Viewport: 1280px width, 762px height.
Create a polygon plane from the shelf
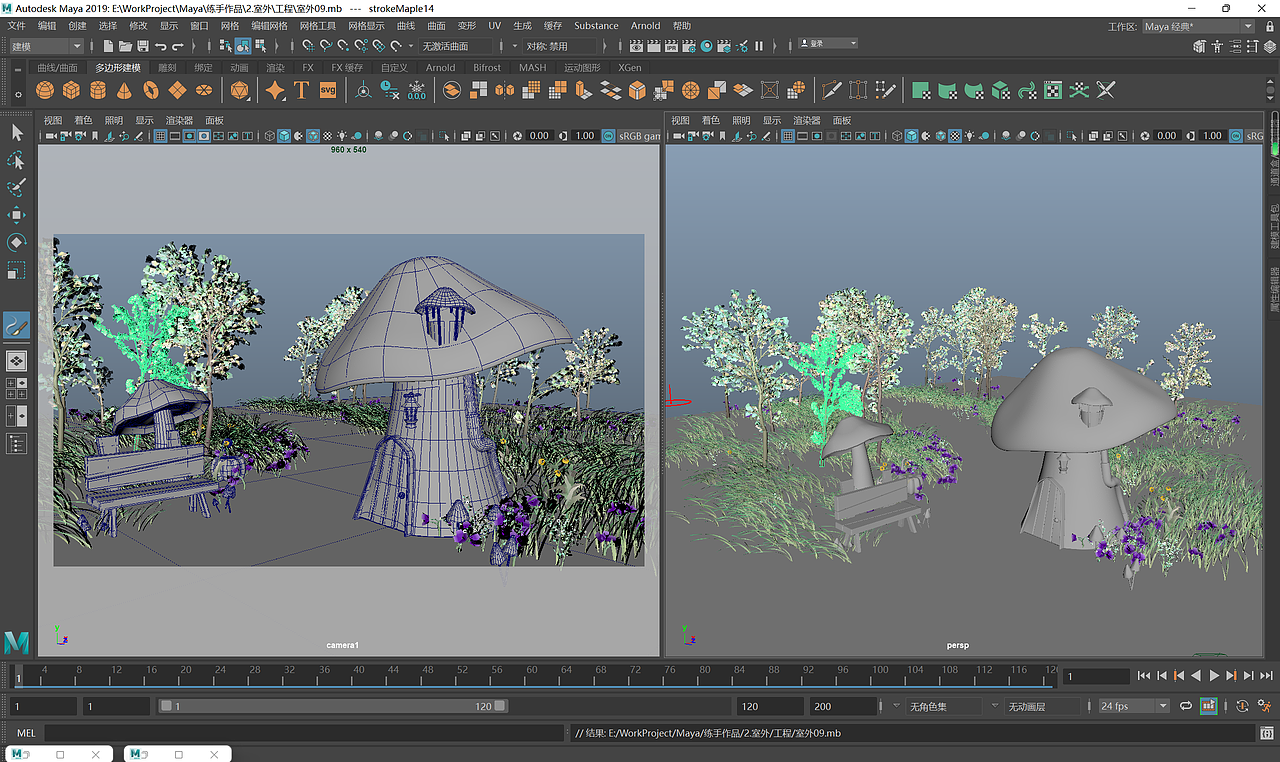(177, 91)
